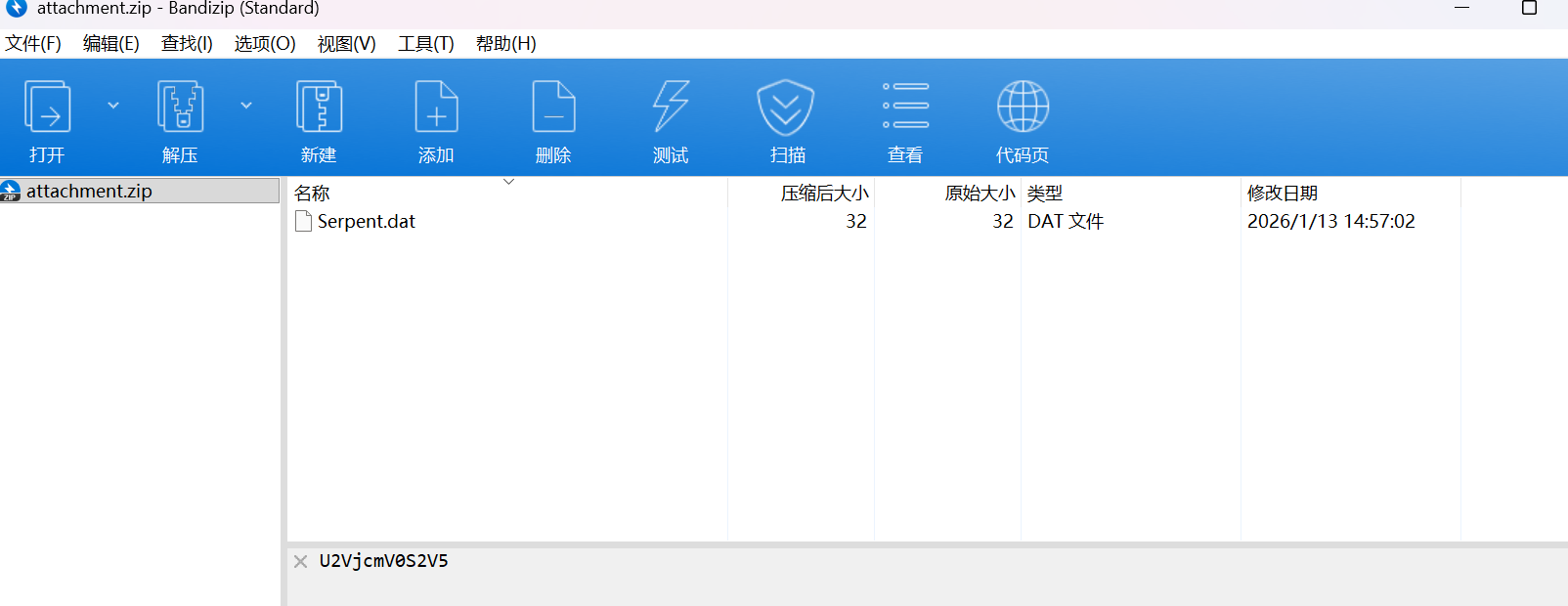Viewport: 1568px width, 606px height.
Task: Click the Add files (添加) icon
Action: click(x=436, y=108)
